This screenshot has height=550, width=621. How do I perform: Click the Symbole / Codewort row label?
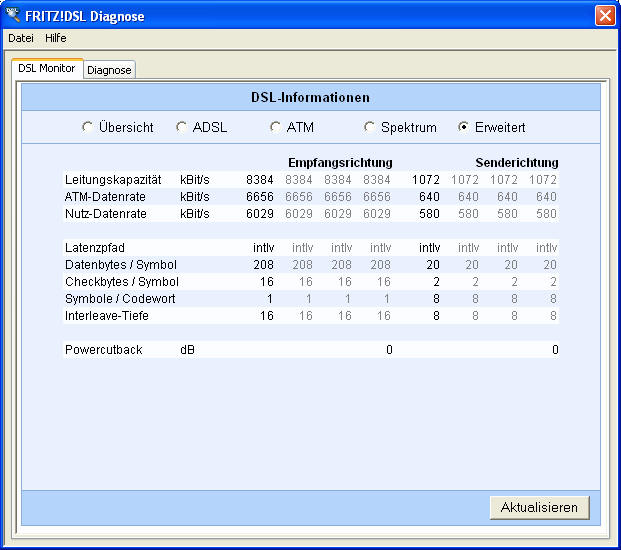point(120,299)
